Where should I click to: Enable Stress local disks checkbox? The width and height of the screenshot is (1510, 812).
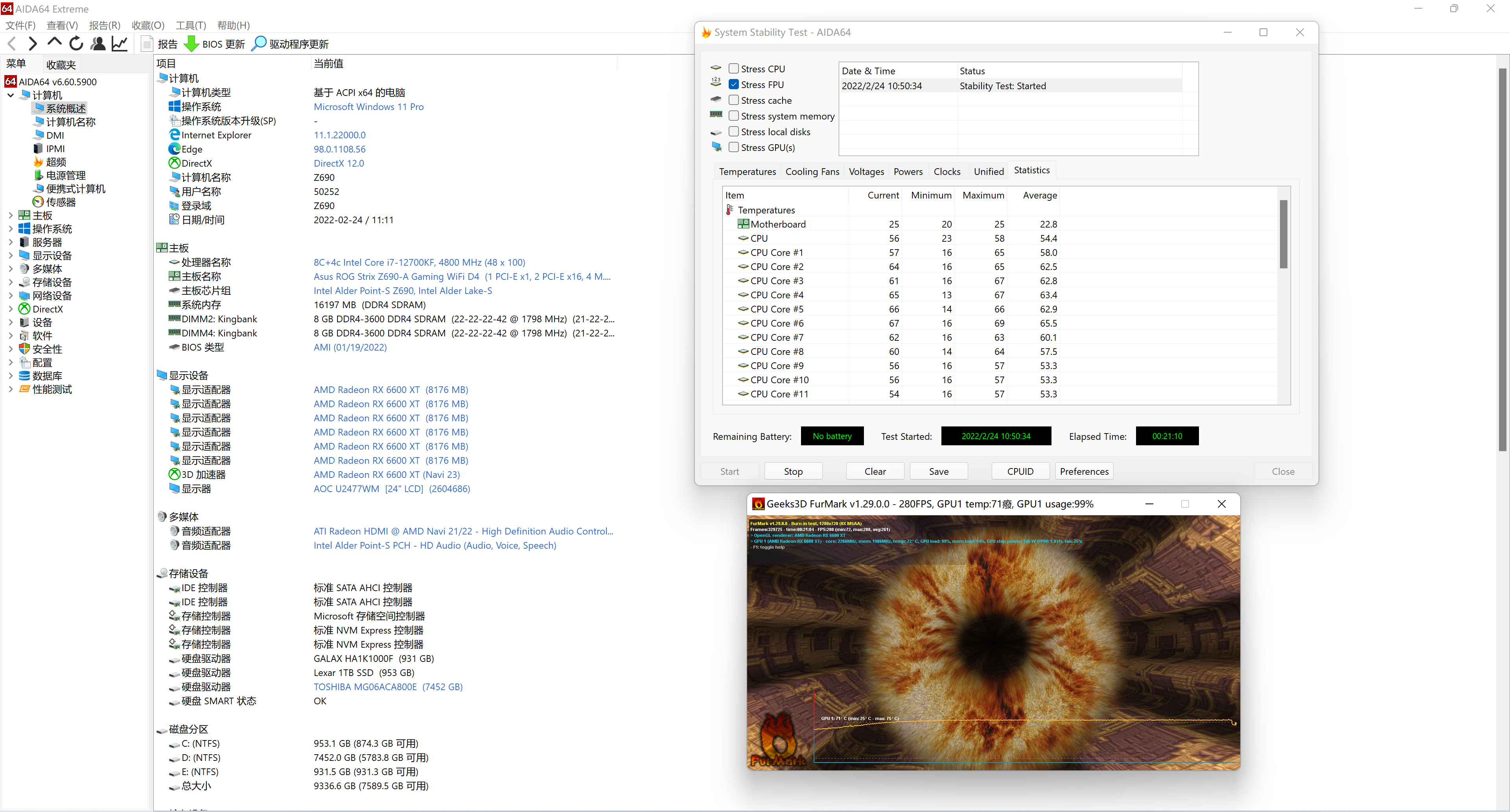click(x=733, y=132)
